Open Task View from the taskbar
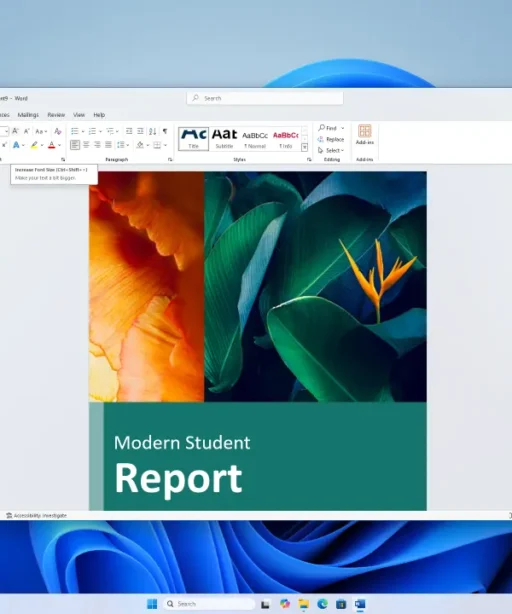The image size is (512, 614). [265, 604]
